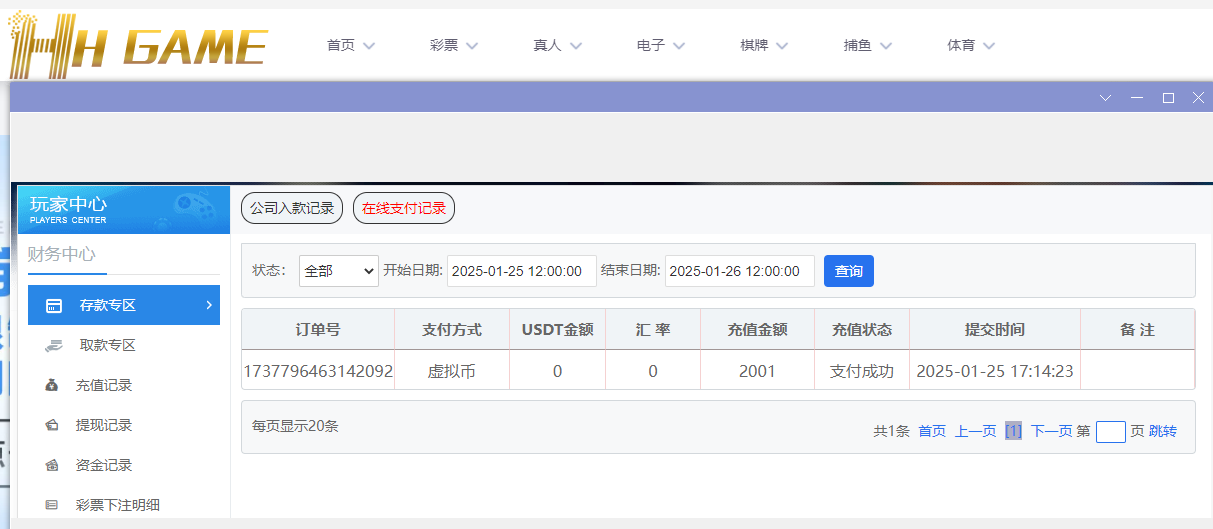Click the icon beside 提现记录
Image resolution: width=1213 pixels, height=529 pixels.
52,425
